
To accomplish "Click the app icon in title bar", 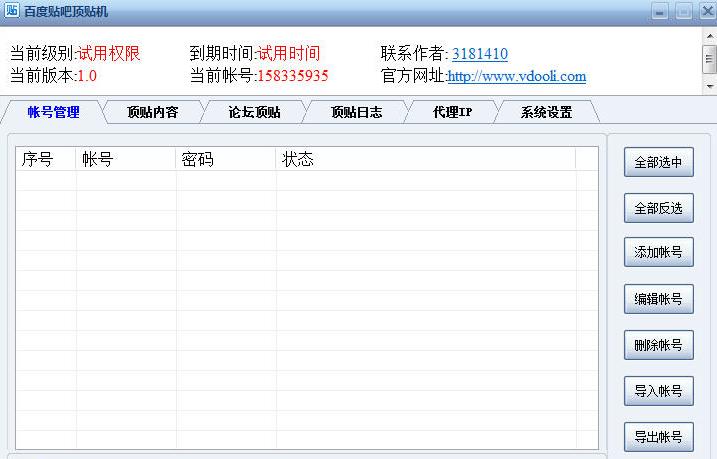I will click(12, 11).
